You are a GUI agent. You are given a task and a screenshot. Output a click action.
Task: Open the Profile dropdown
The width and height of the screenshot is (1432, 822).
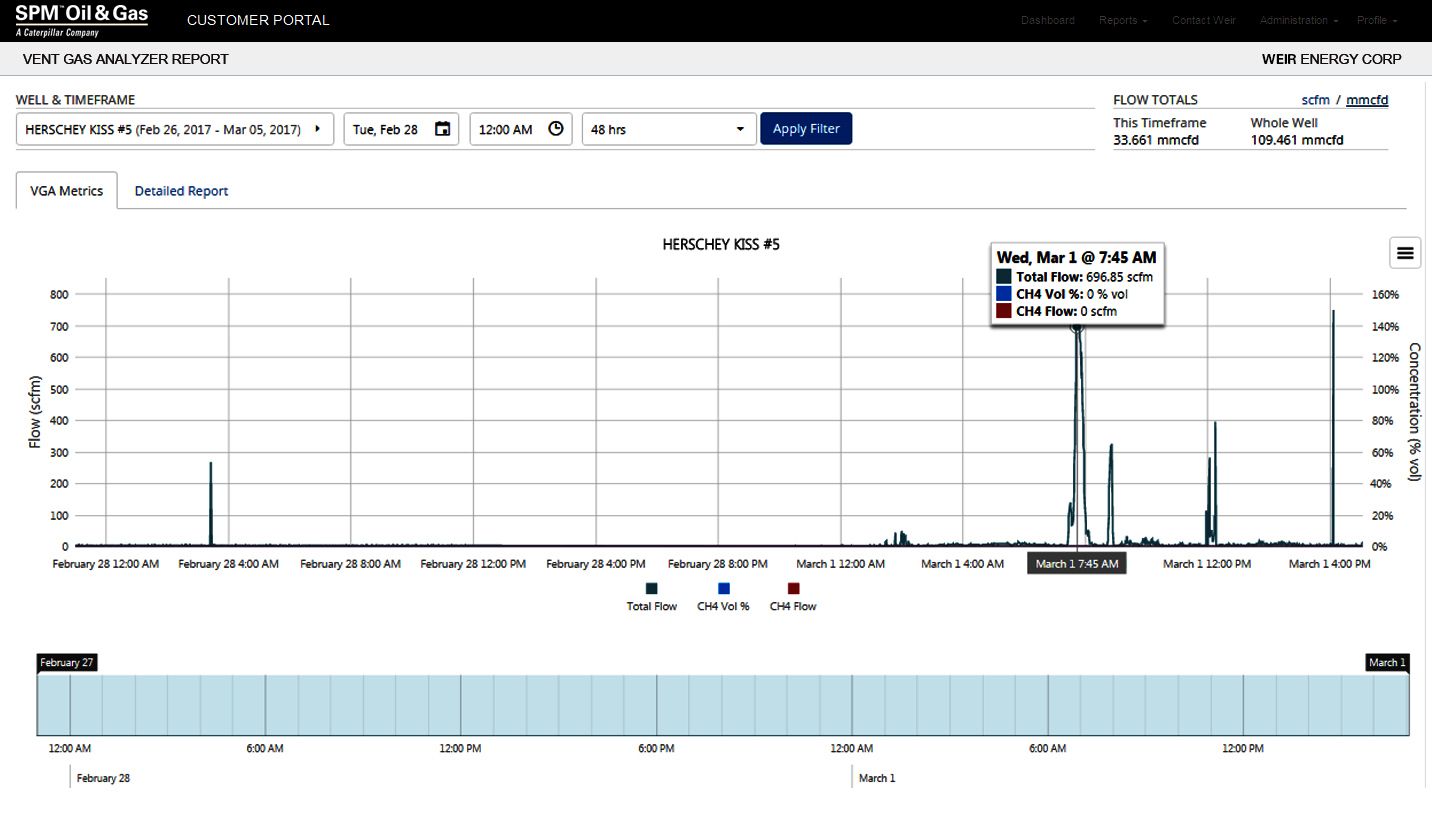[x=1377, y=20]
